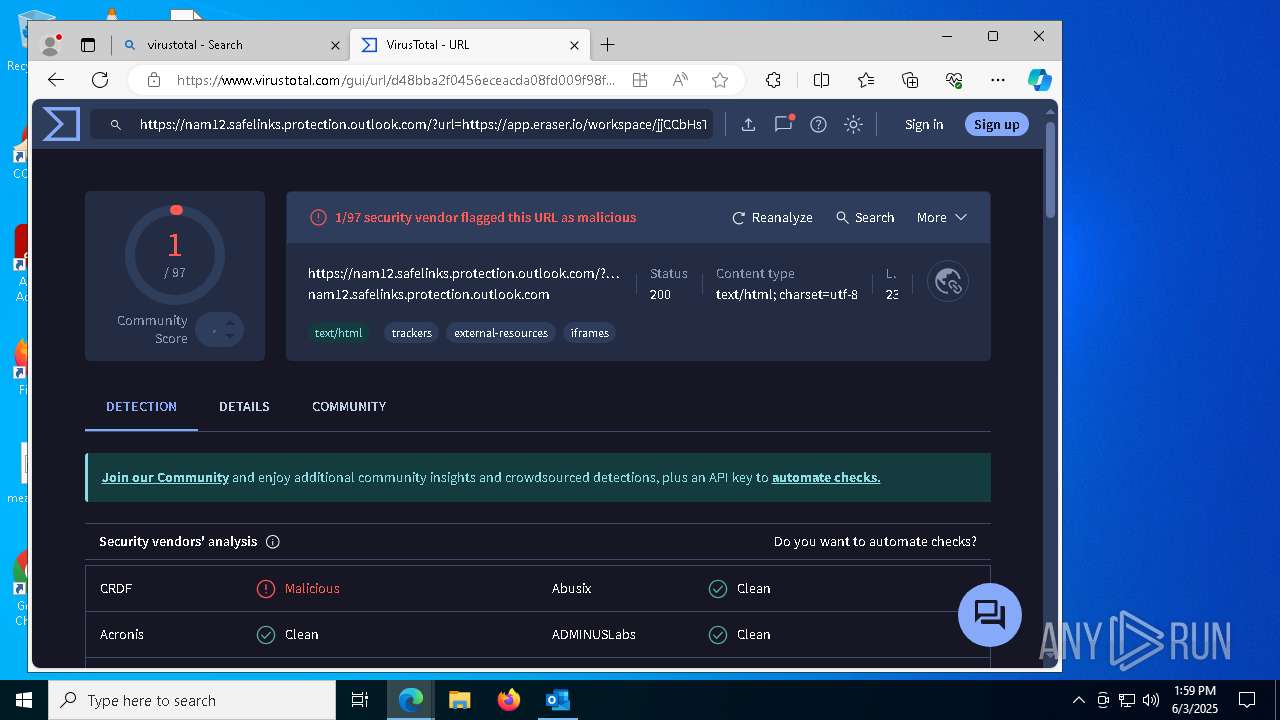Image resolution: width=1280 pixels, height=720 pixels.
Task: Toggle the light/dark theme sun icon
Action: click(853, 124)
